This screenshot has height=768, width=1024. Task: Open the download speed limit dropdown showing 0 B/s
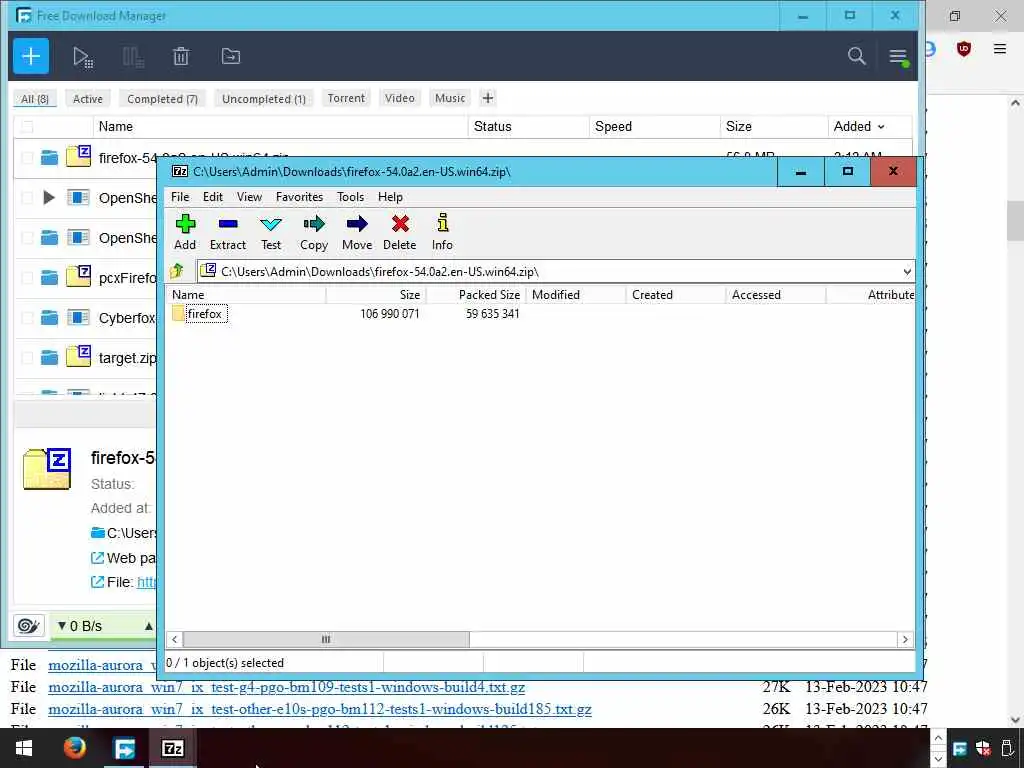pos(80,626)
